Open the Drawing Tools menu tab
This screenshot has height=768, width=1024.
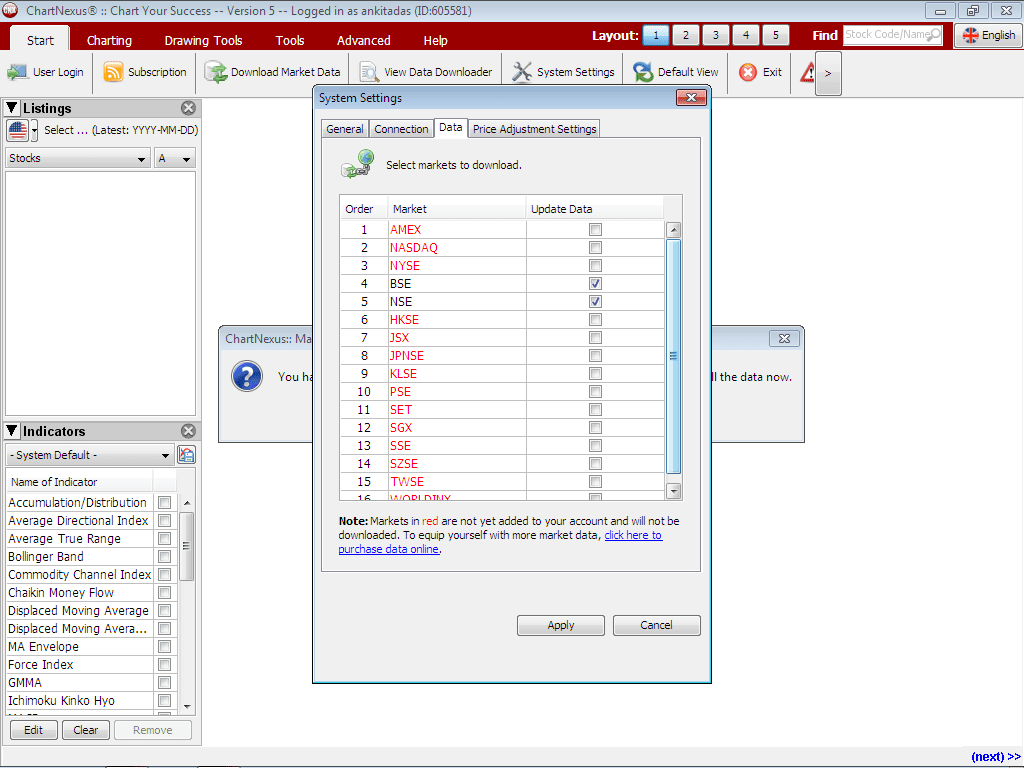coord(203,40)
